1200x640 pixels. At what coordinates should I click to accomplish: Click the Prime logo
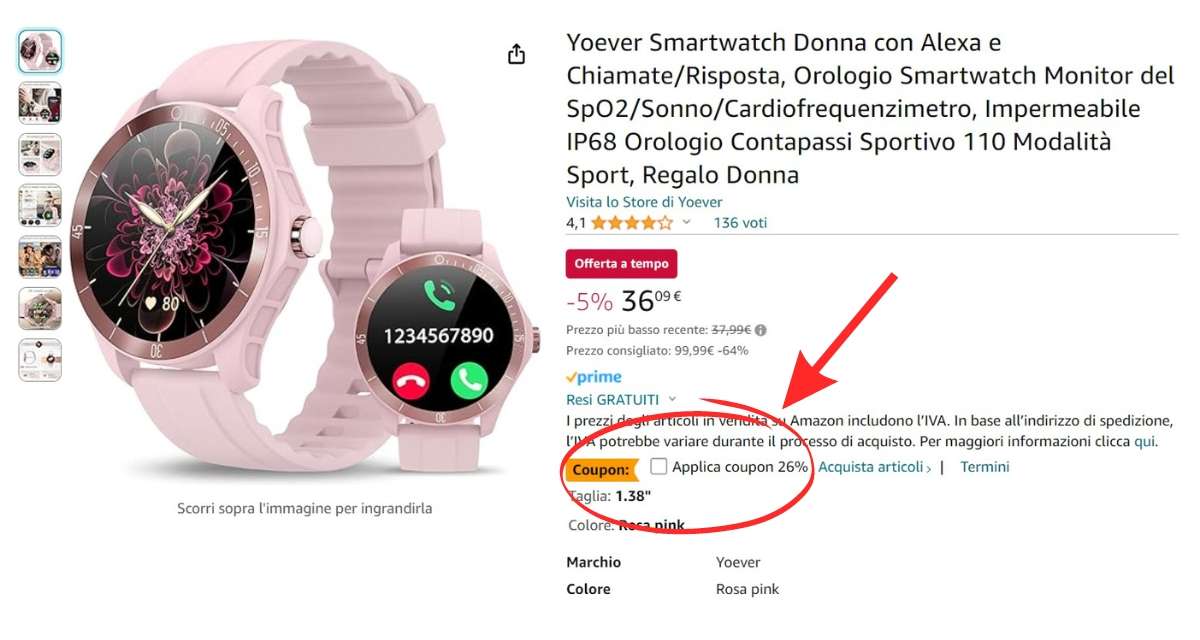click(594, 377)
